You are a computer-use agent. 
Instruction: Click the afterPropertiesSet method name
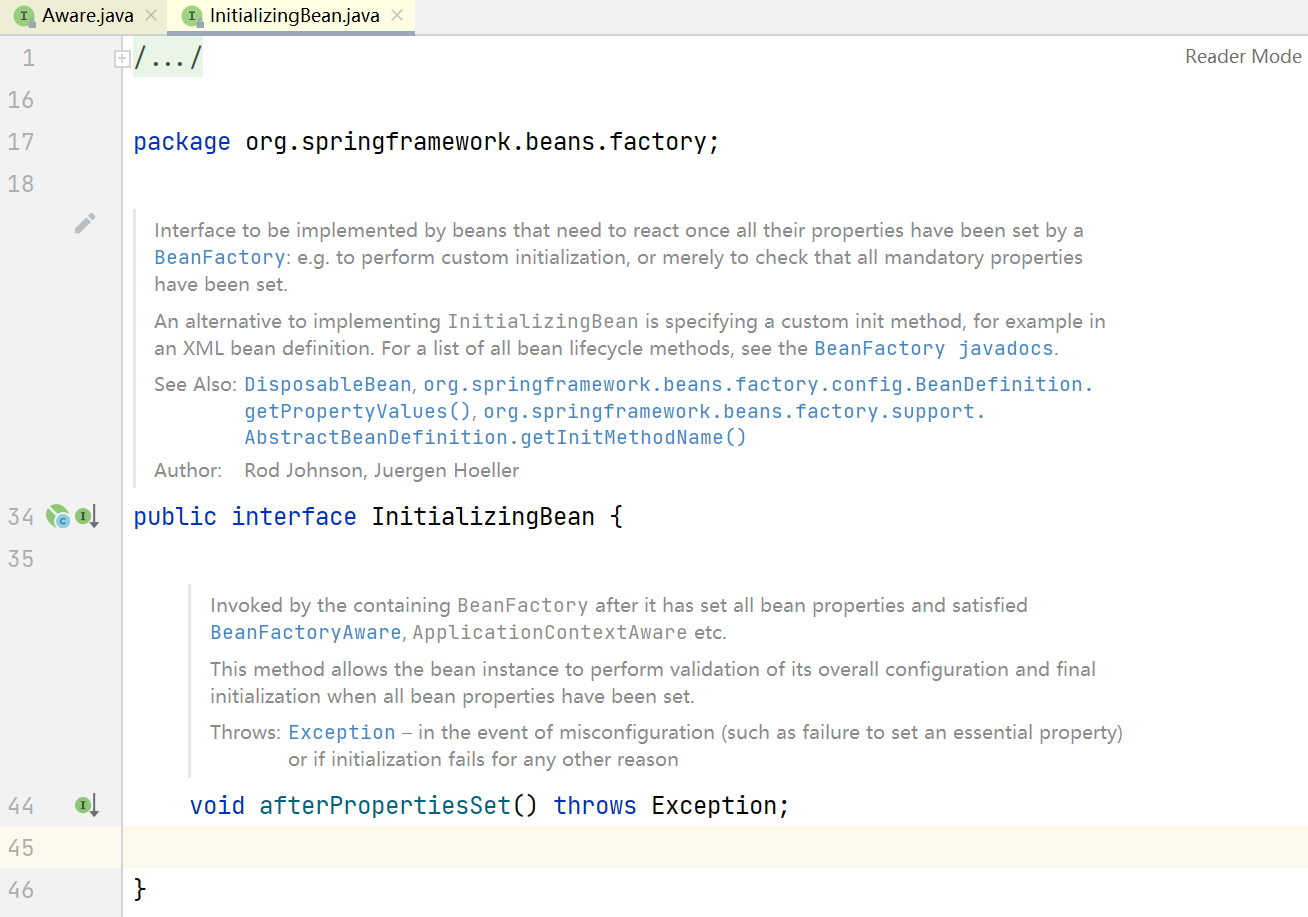(385, 806)
